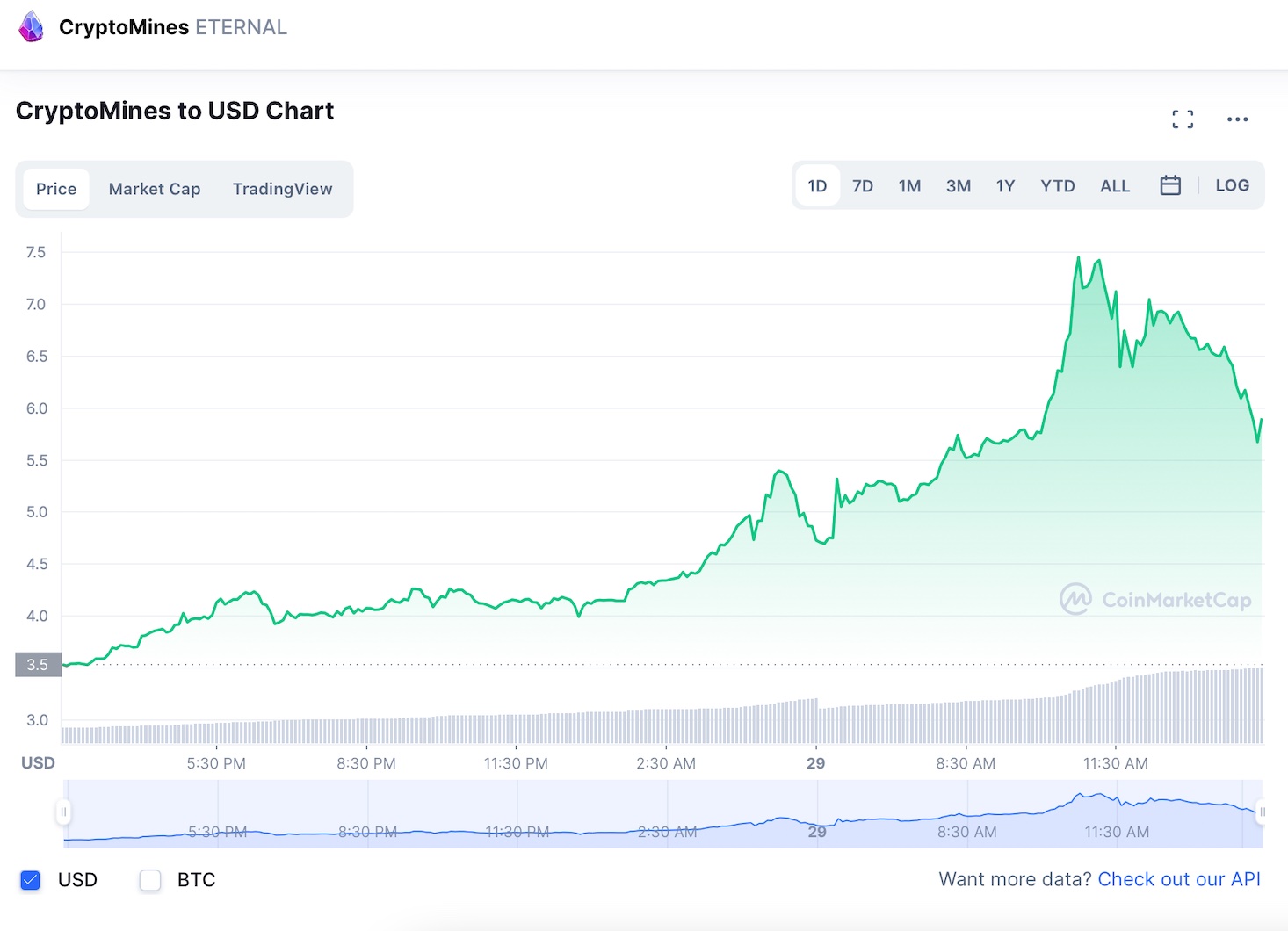Select the Price tab
The width and height of the screenshot is (1288, 931).
[56, 189]
